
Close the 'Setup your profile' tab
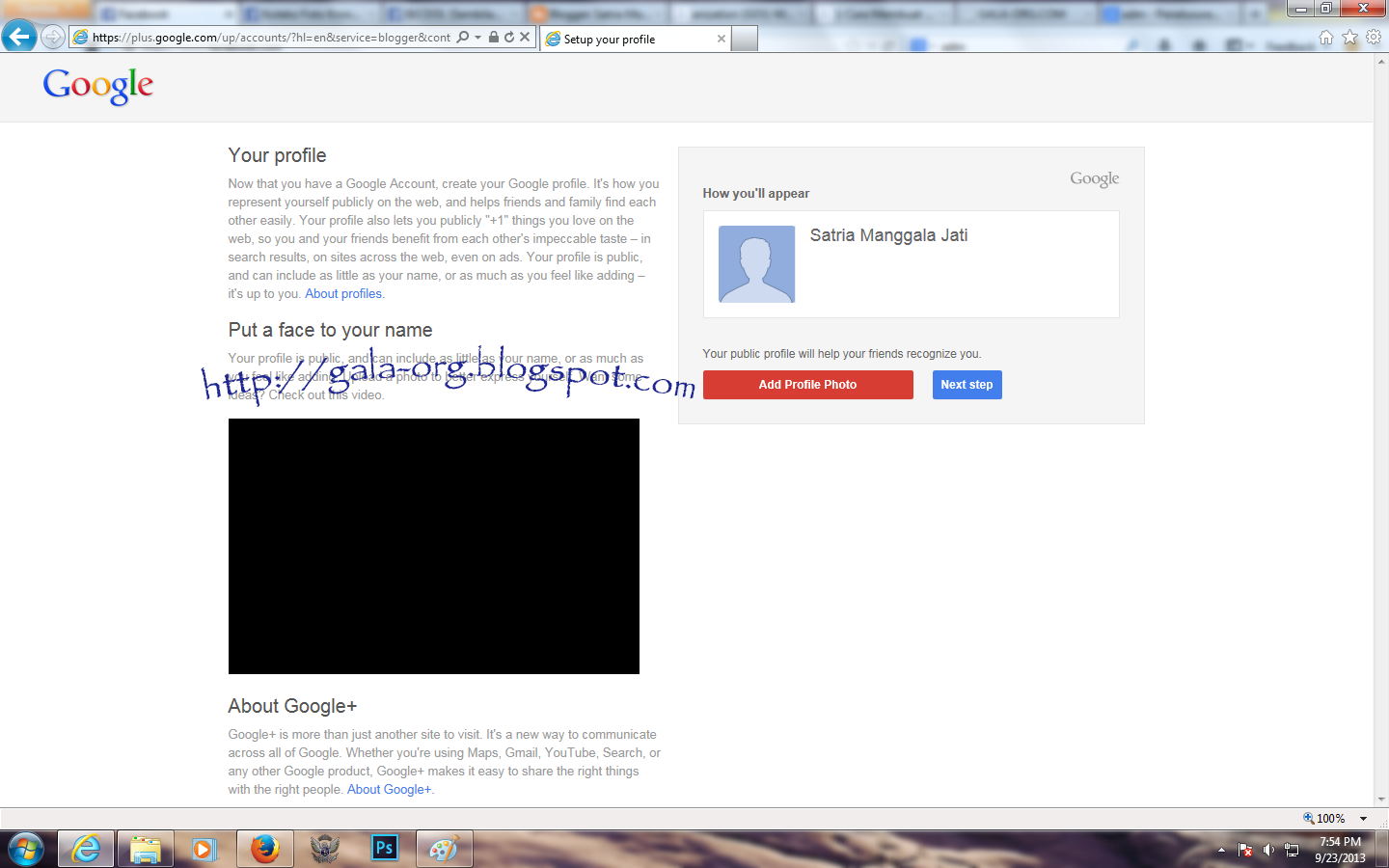click(721, 39)
